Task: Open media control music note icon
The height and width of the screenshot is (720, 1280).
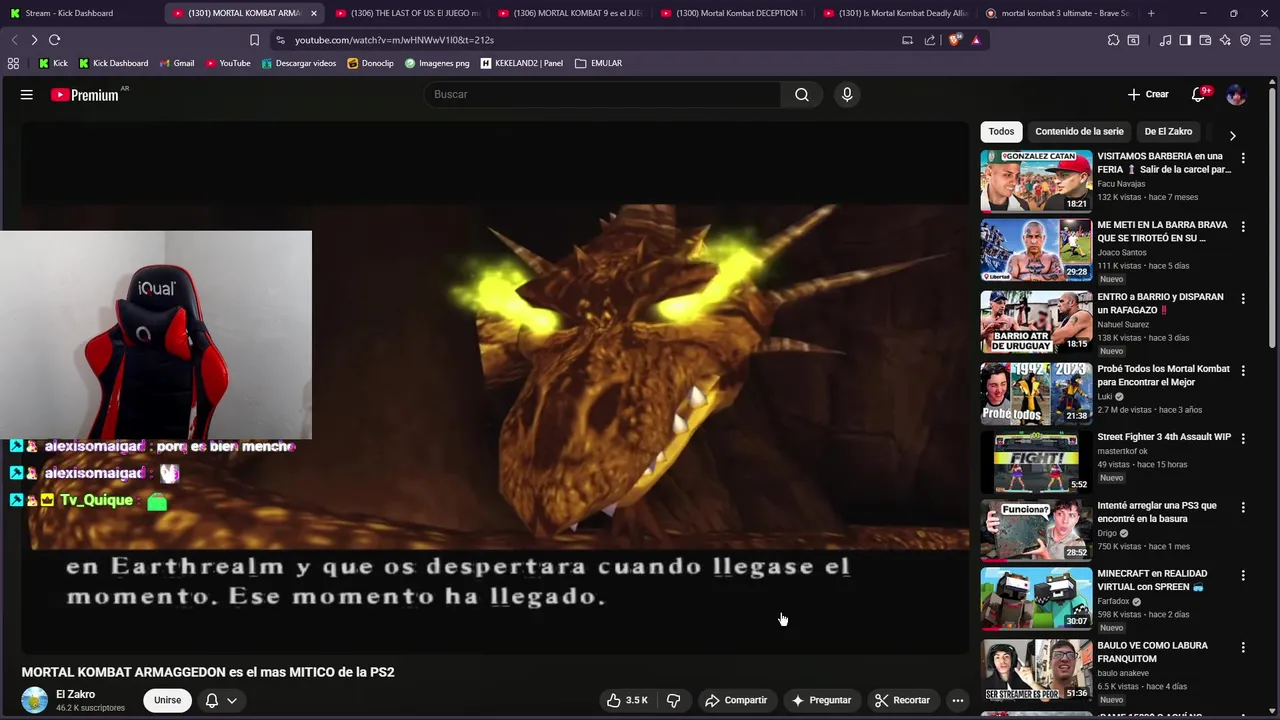Action: pos(1165,40)
